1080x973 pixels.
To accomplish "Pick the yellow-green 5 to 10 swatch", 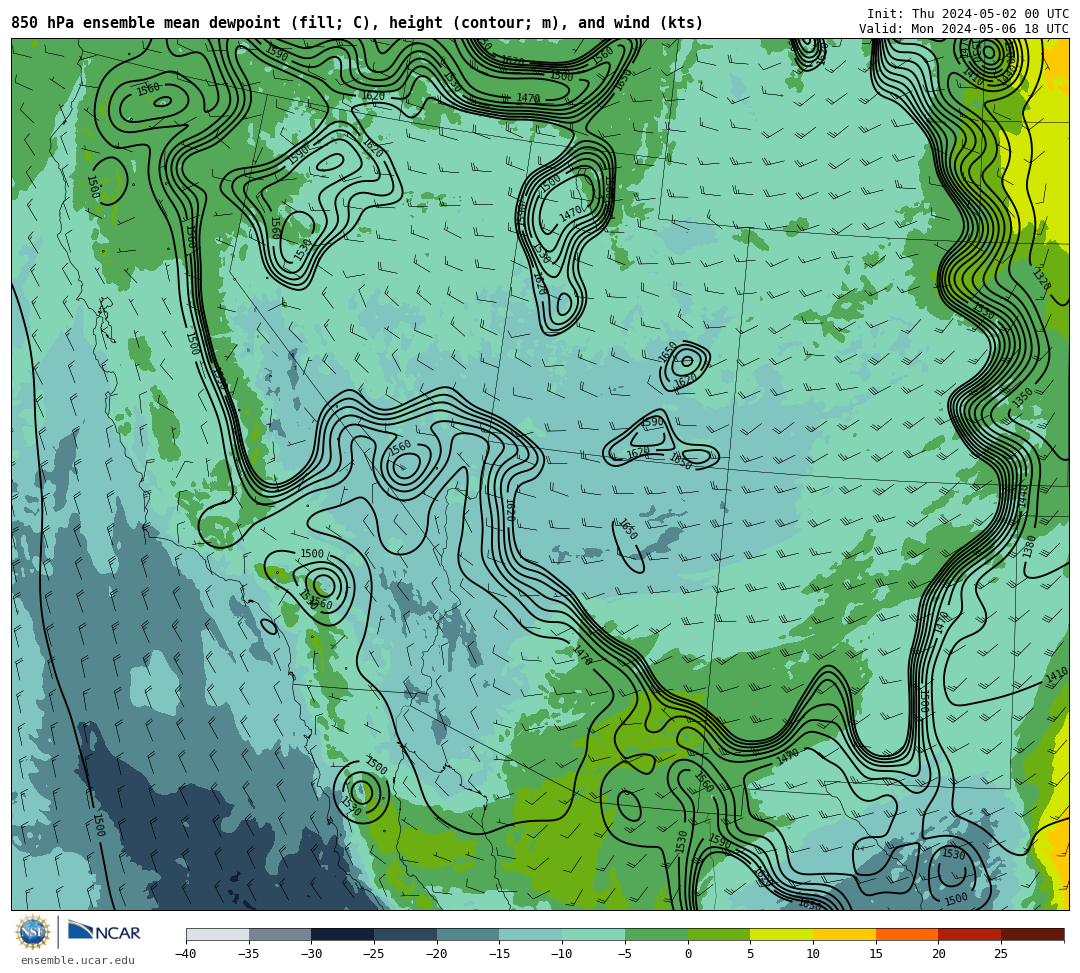I will click(x=782, y=934).
